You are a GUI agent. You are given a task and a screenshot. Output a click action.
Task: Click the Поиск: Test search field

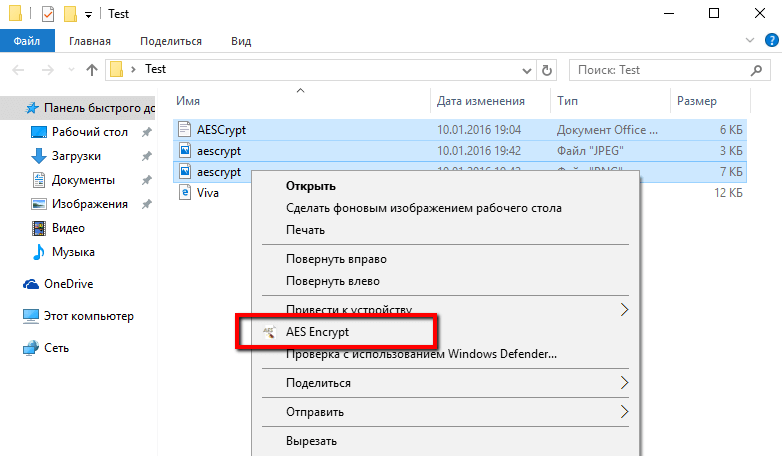point(665,70)
